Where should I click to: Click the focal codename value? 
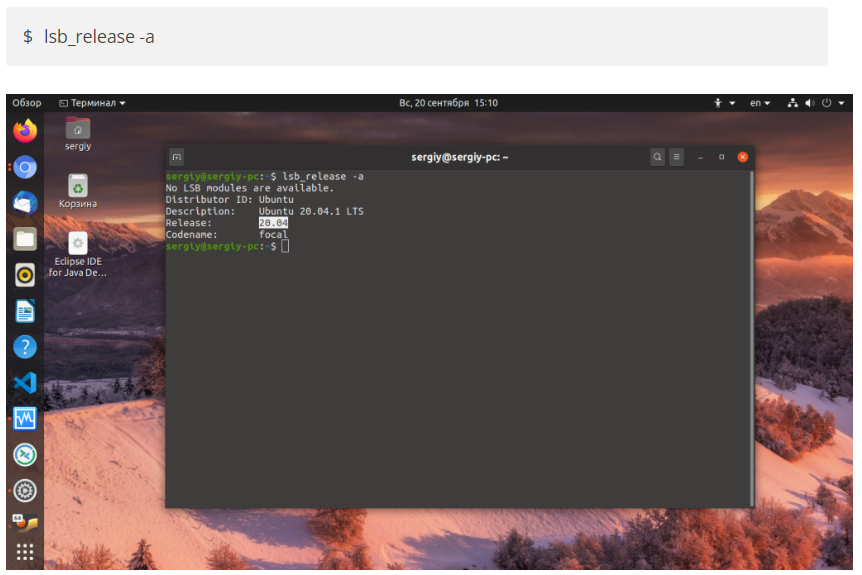click(273, 234)
